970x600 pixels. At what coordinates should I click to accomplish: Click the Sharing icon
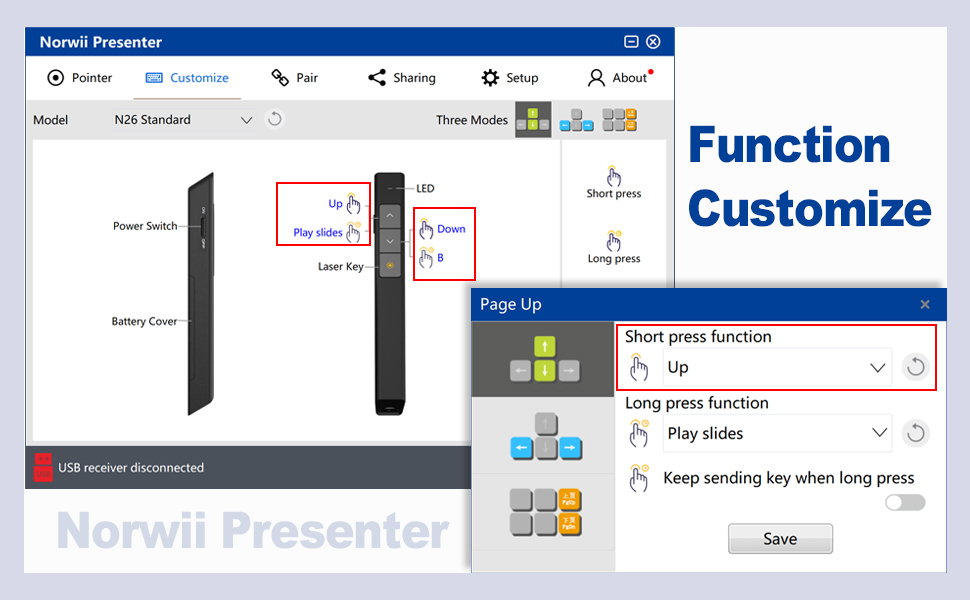click(x=378, y=77)
